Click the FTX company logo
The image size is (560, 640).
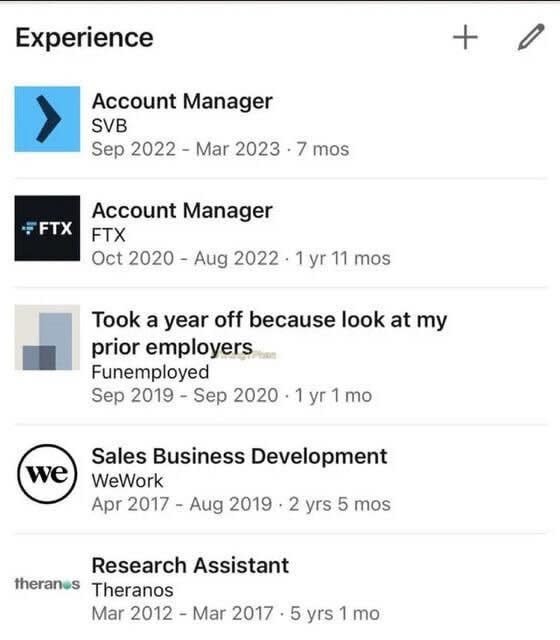[47, 228]
